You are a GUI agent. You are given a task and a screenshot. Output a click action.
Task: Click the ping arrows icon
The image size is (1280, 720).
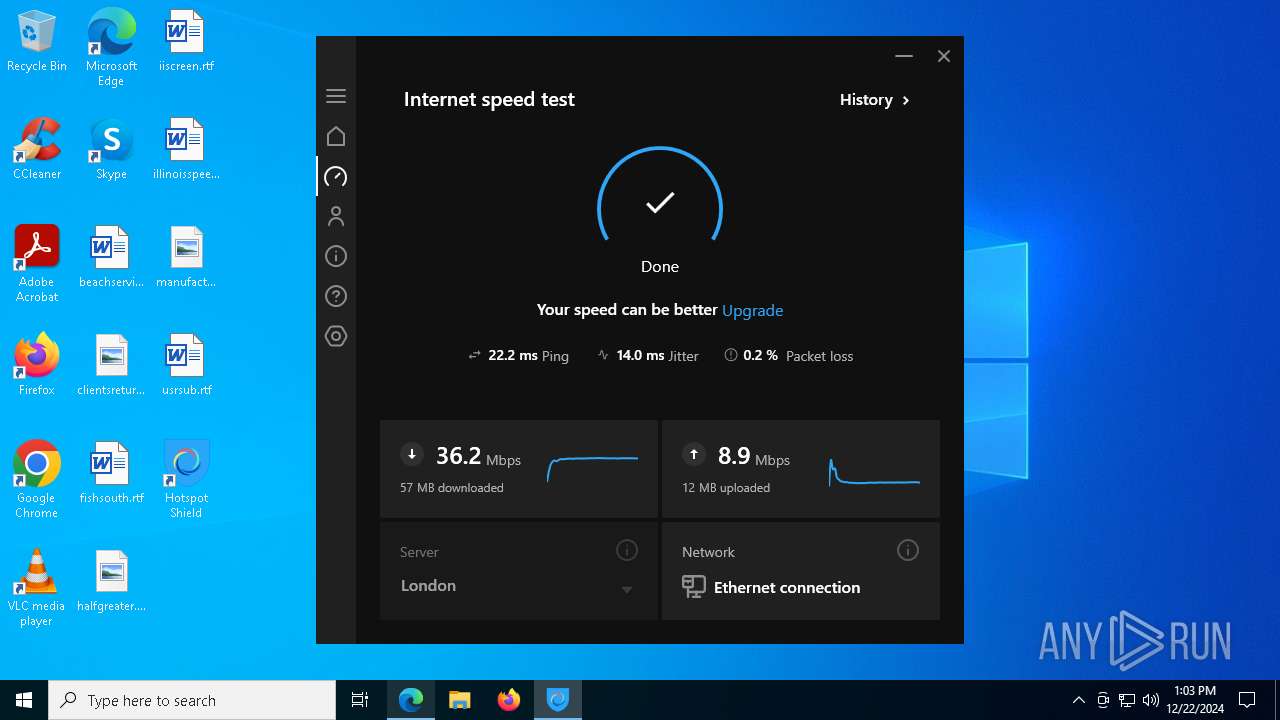[475, 355]
